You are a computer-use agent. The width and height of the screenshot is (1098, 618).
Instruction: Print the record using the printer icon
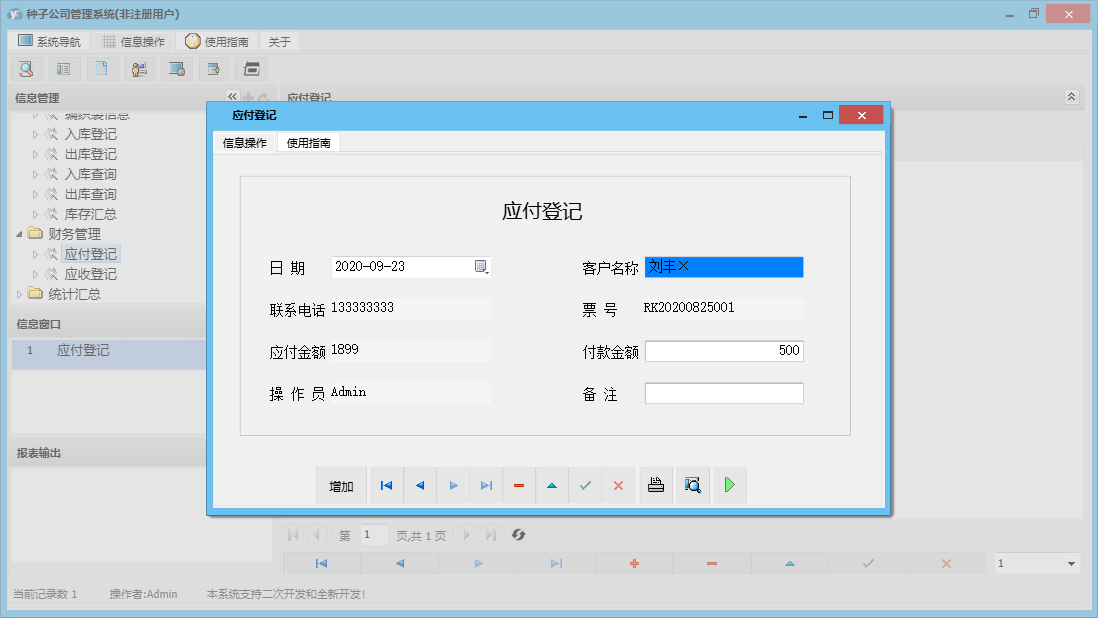tap(655, 485)
